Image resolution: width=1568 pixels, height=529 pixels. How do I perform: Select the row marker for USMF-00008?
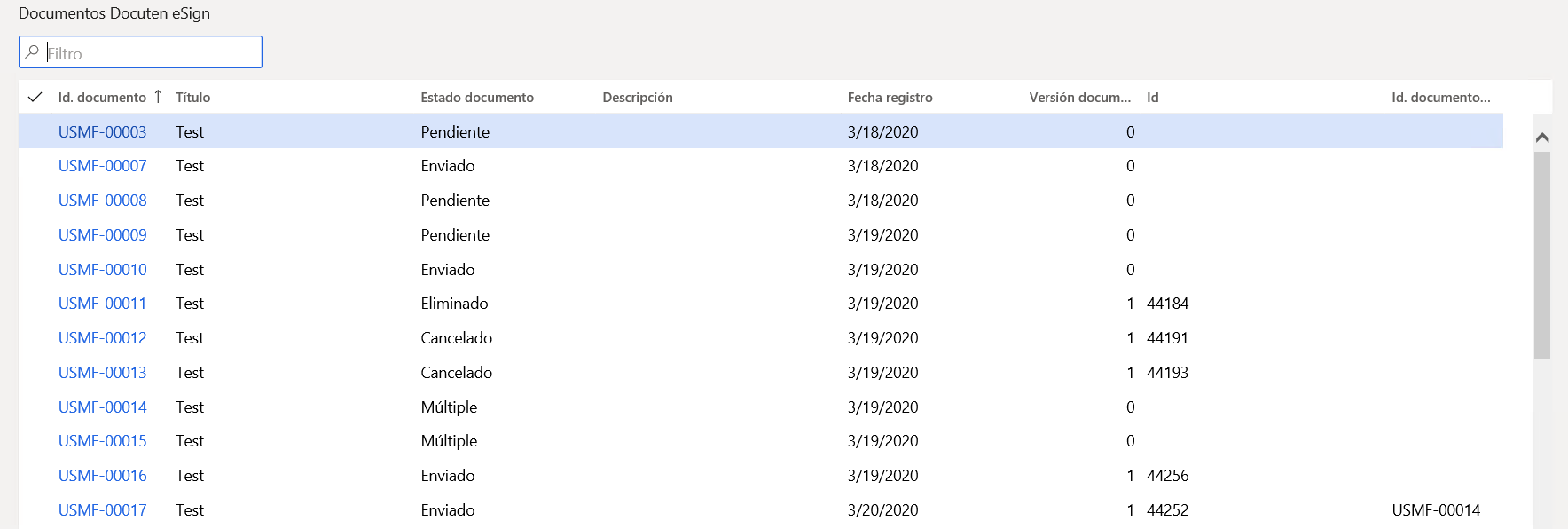point(35,201)
